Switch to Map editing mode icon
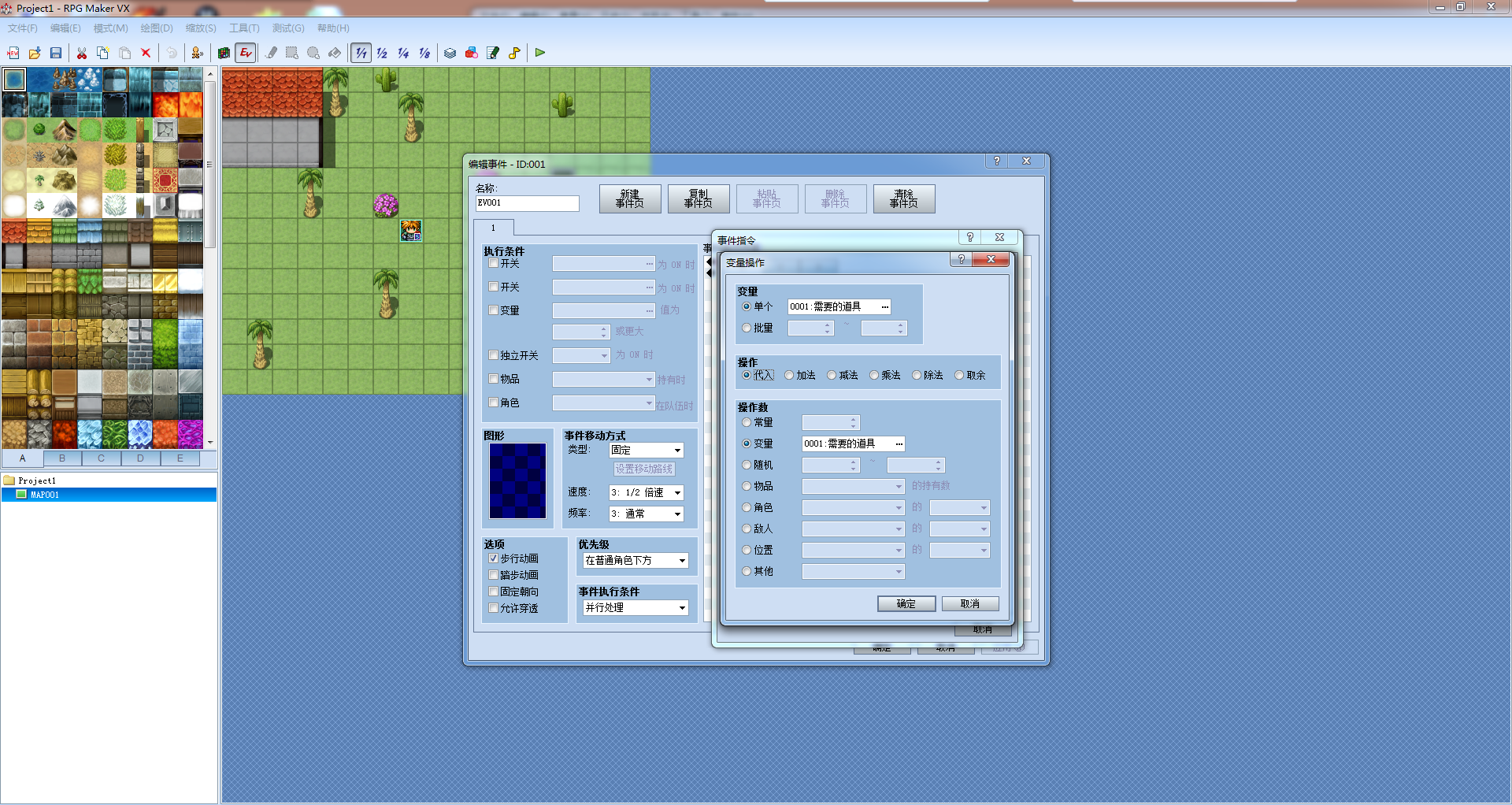The width and height of the screenshot is (1512, 805). pos(224,53)
